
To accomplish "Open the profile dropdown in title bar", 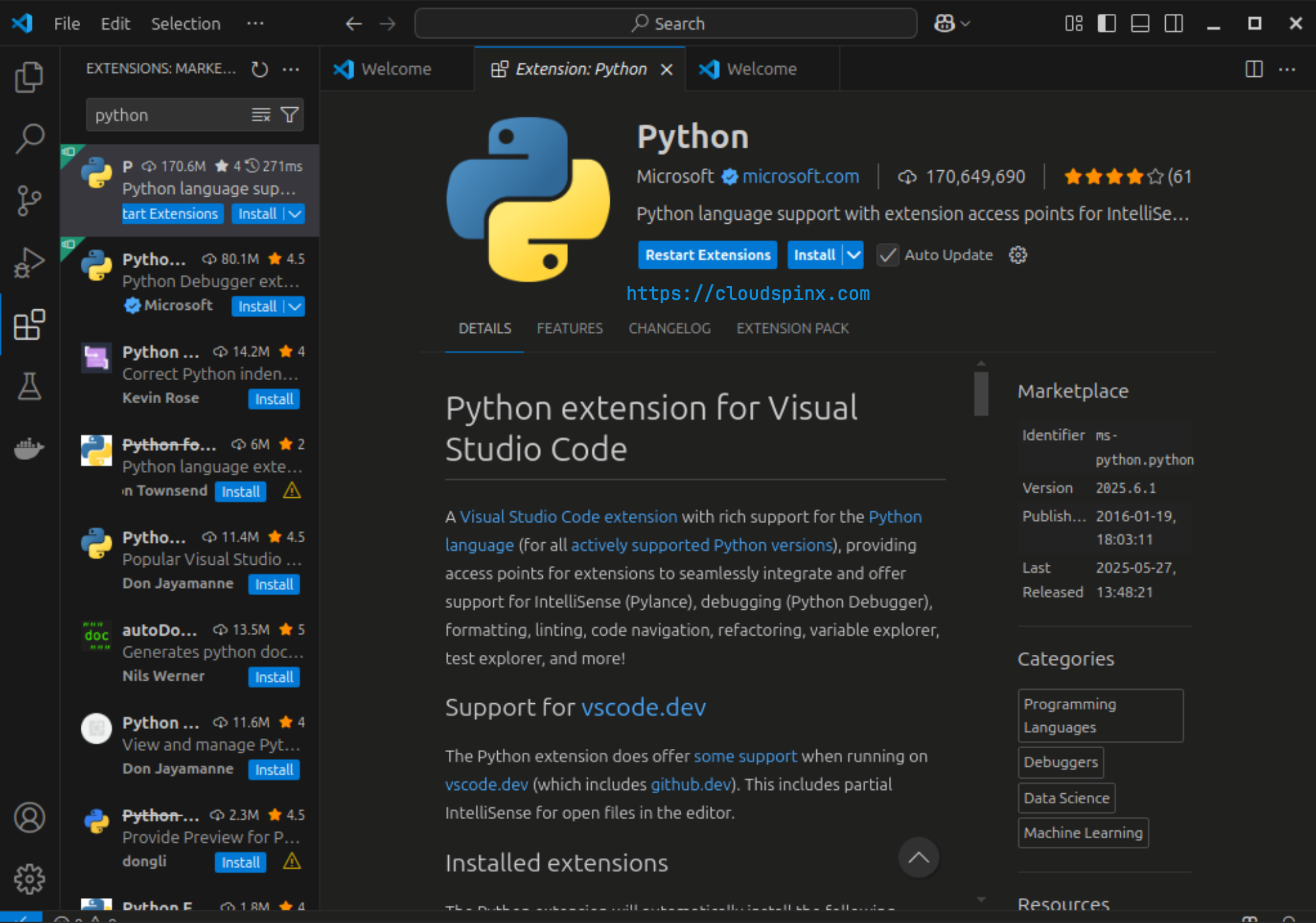I will (950, 23).
